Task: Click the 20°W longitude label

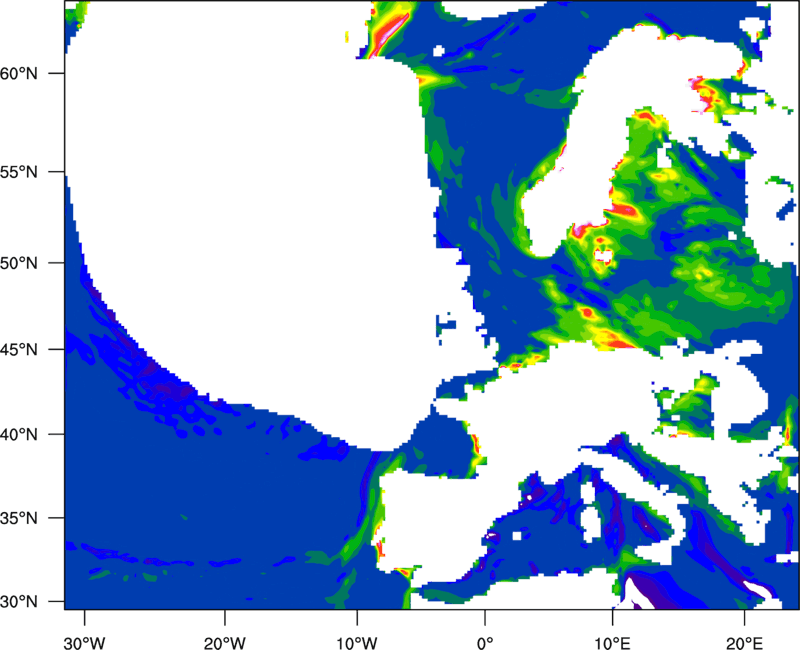Action: pyautogui.click(x=224, y=643)
